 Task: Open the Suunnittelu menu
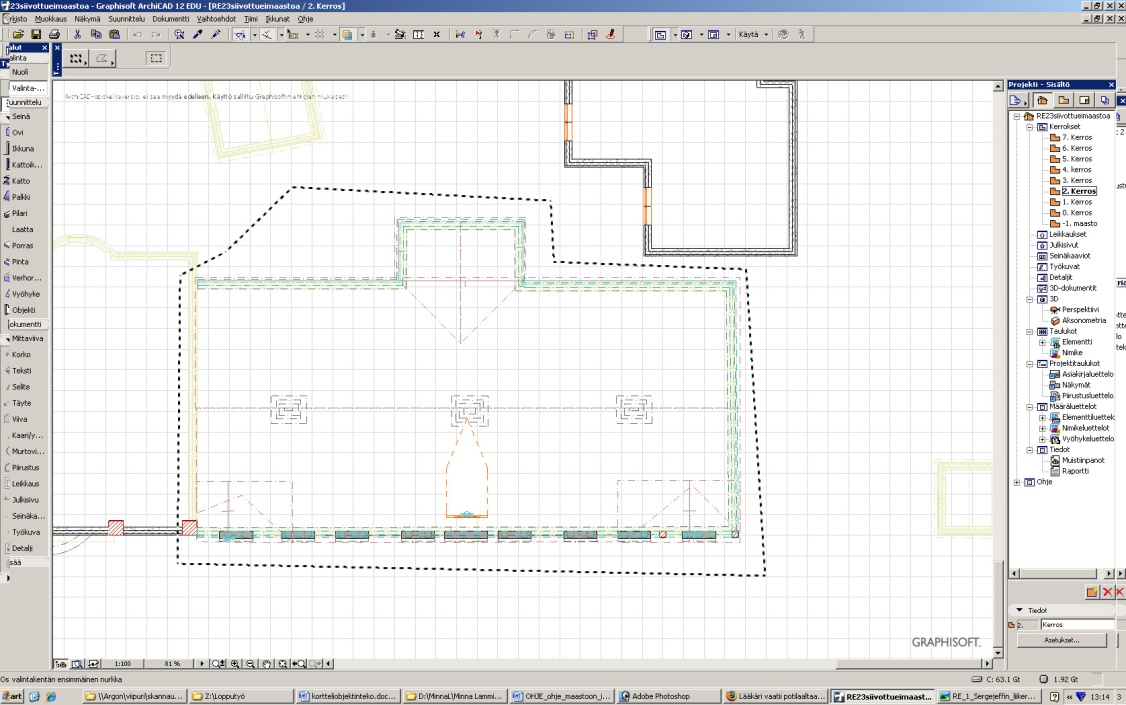click(x=126, y=19)
